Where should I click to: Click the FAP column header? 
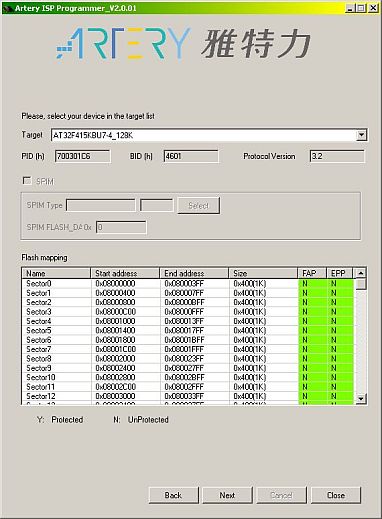tap(312, 273)
